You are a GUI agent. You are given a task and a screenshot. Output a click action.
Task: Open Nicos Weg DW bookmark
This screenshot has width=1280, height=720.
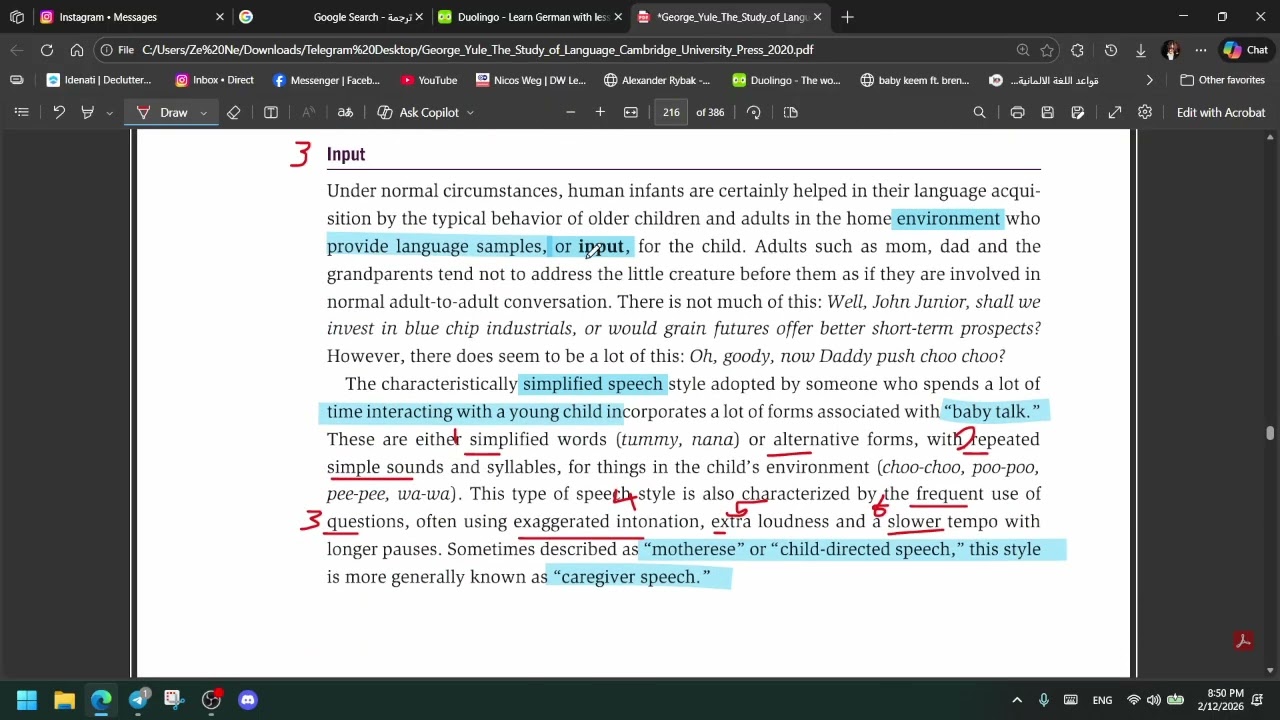point(529,80)
